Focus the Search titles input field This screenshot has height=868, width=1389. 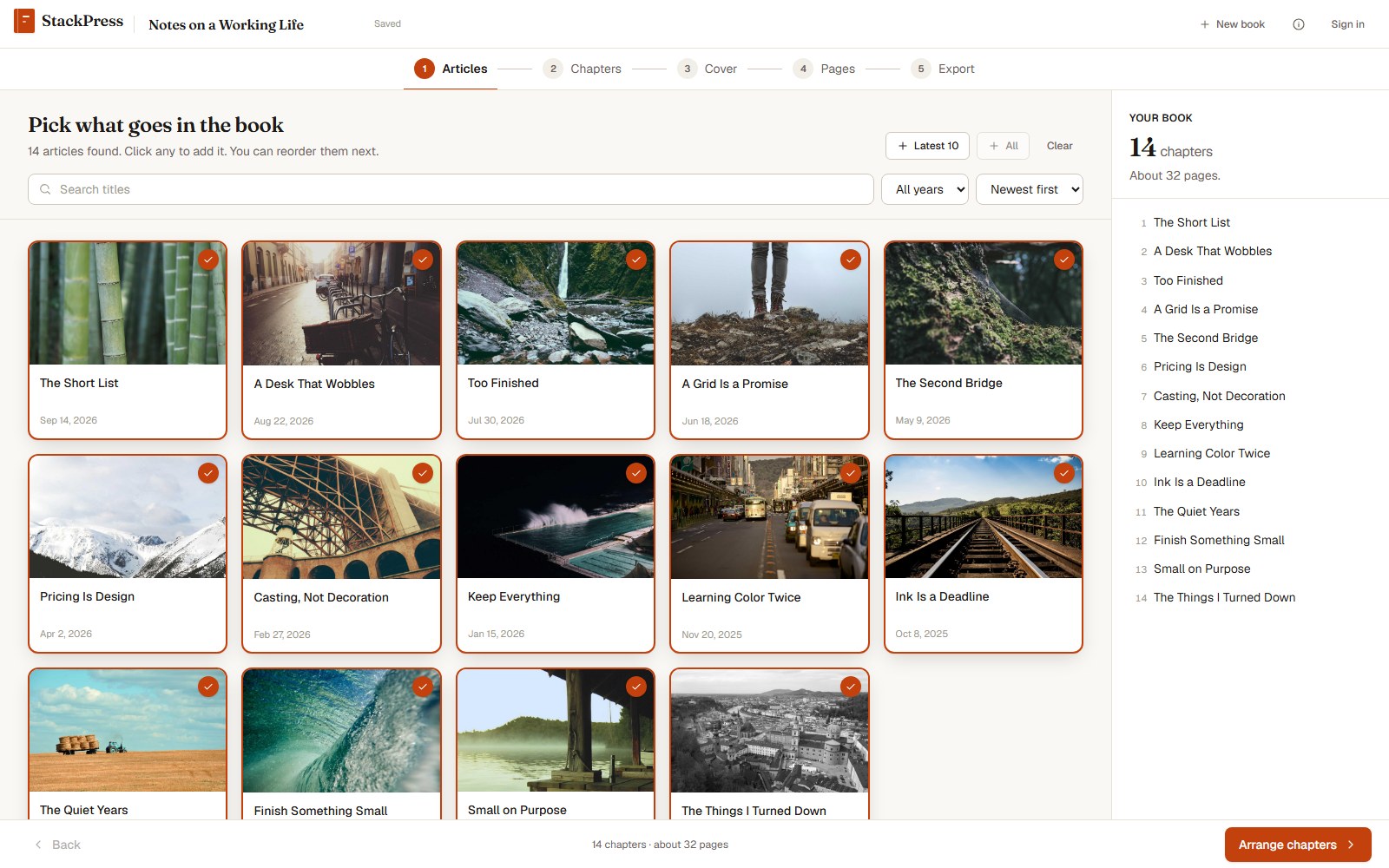pos(451,189)
